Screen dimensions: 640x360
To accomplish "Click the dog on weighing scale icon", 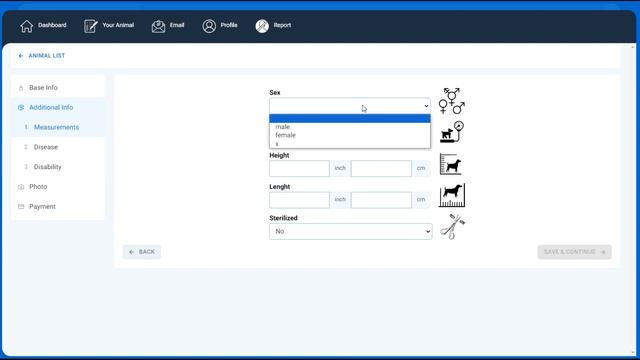I will 452,132.
